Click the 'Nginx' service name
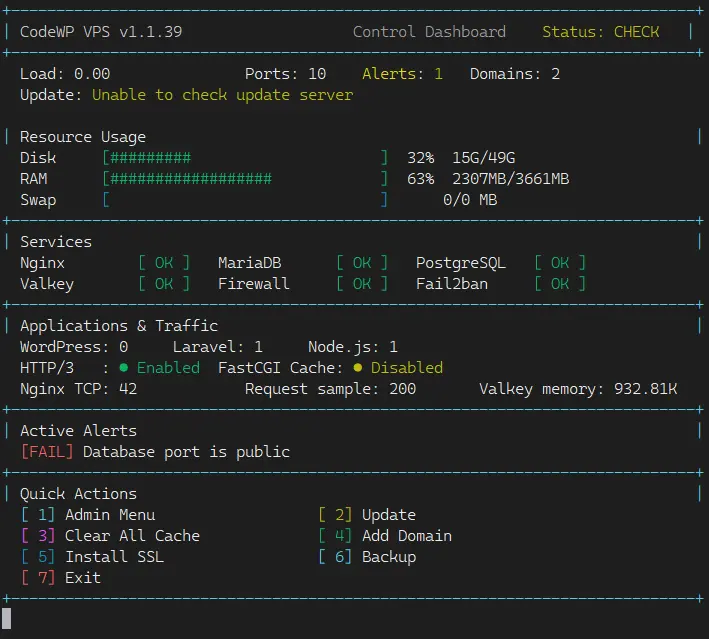 point(43,263)
